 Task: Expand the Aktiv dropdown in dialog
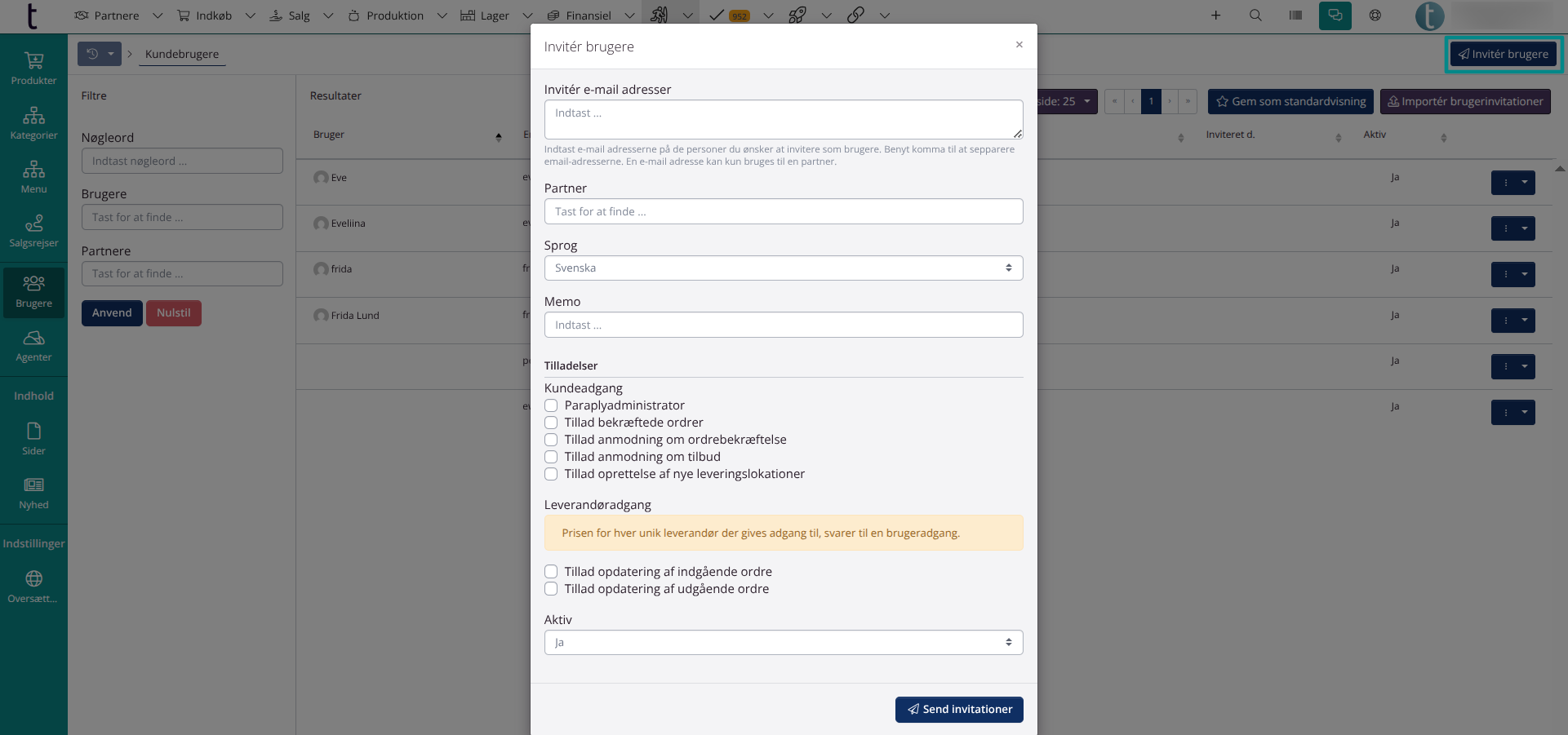[783, 643]
